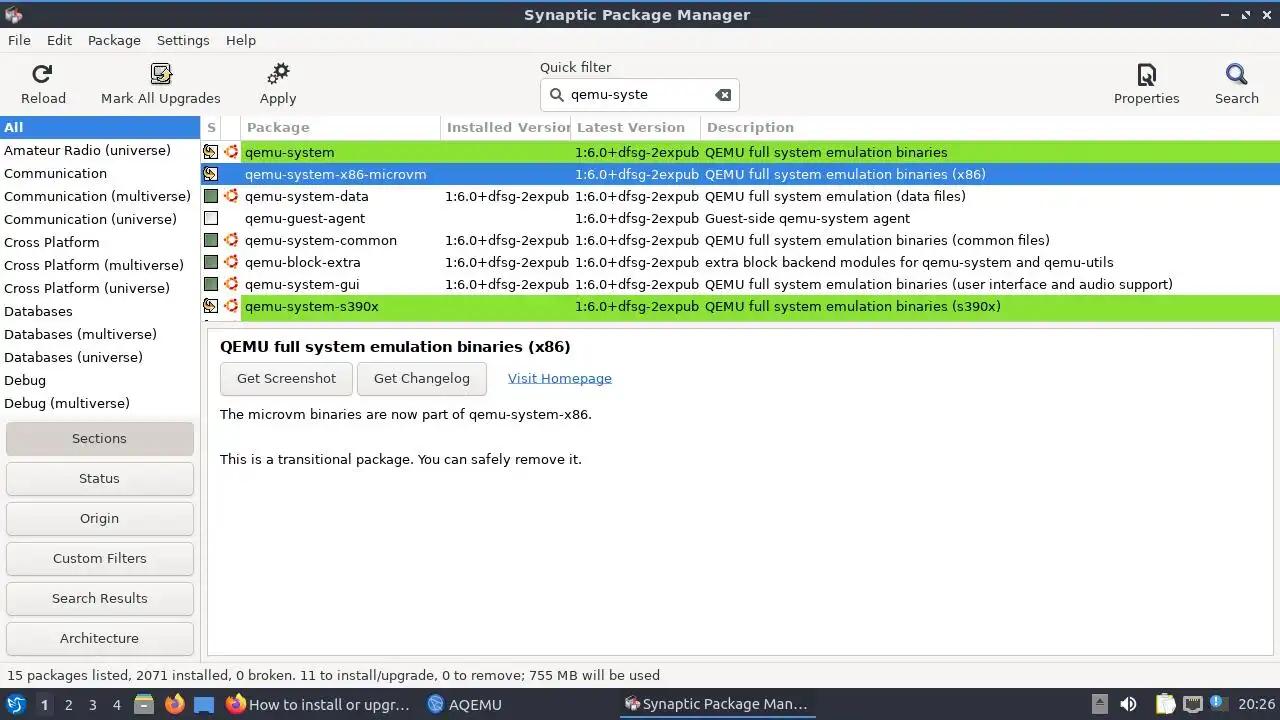Apply the marked changes

278,84
